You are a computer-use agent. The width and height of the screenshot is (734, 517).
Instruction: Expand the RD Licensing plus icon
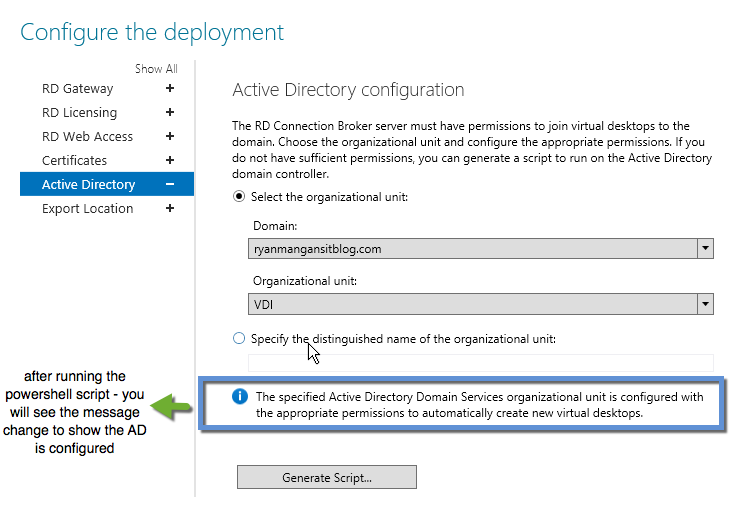pyautogui.click(x=170, y=112)
